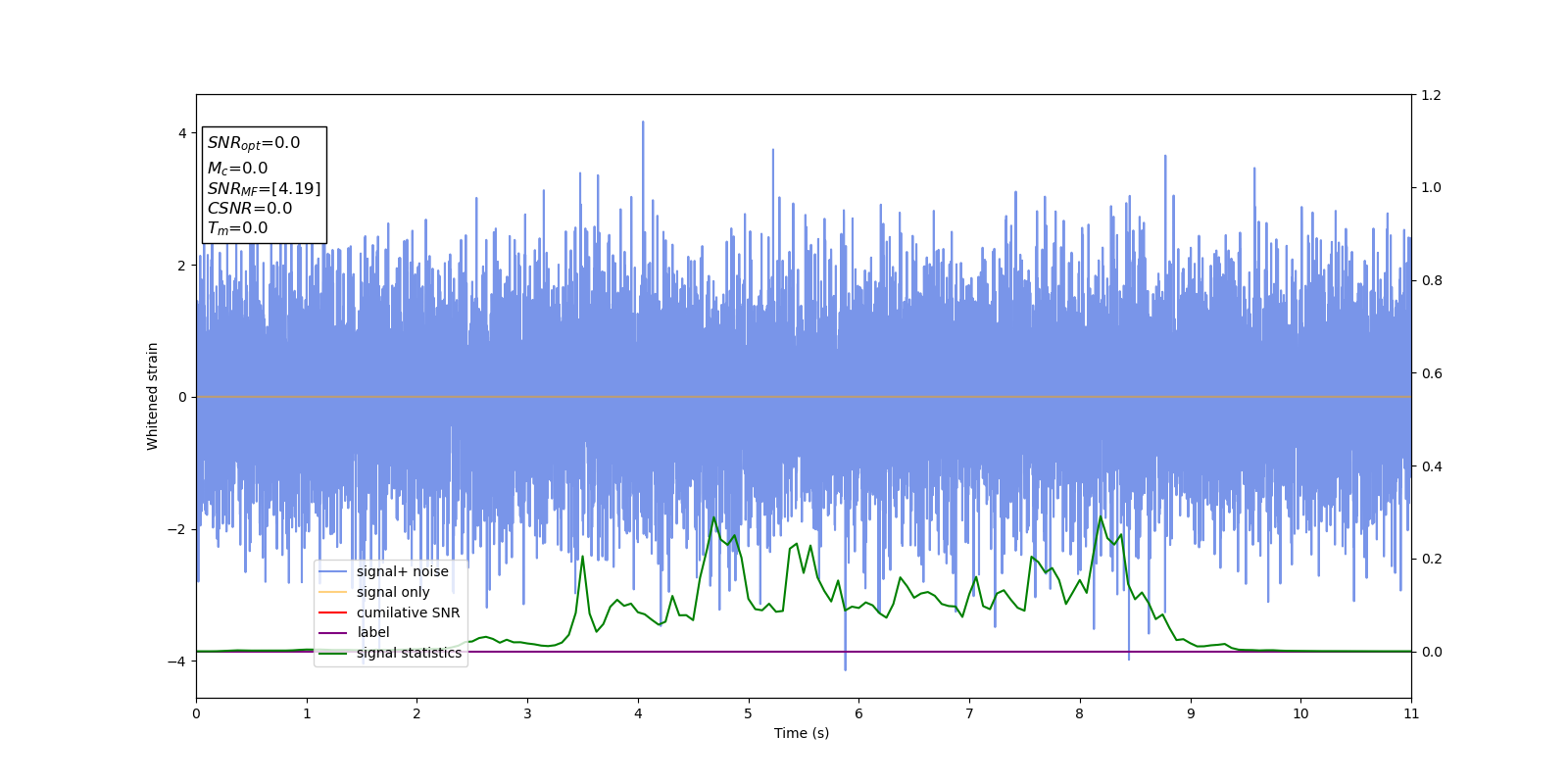Click the Mc=0.0 annotation text
Viewport: 1568px width, 784px height.
tap(237, 169)
